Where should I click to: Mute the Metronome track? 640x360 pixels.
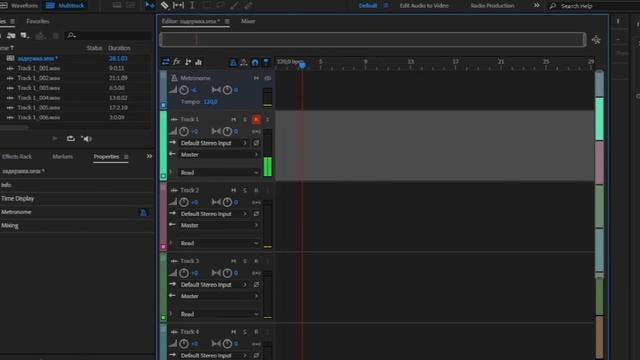pos(256,78)
